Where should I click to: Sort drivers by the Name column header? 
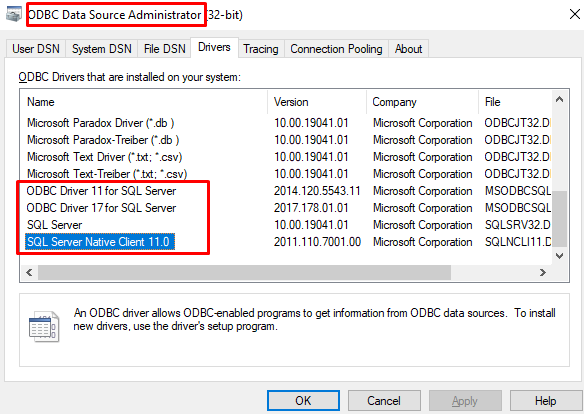click(144, 102)
